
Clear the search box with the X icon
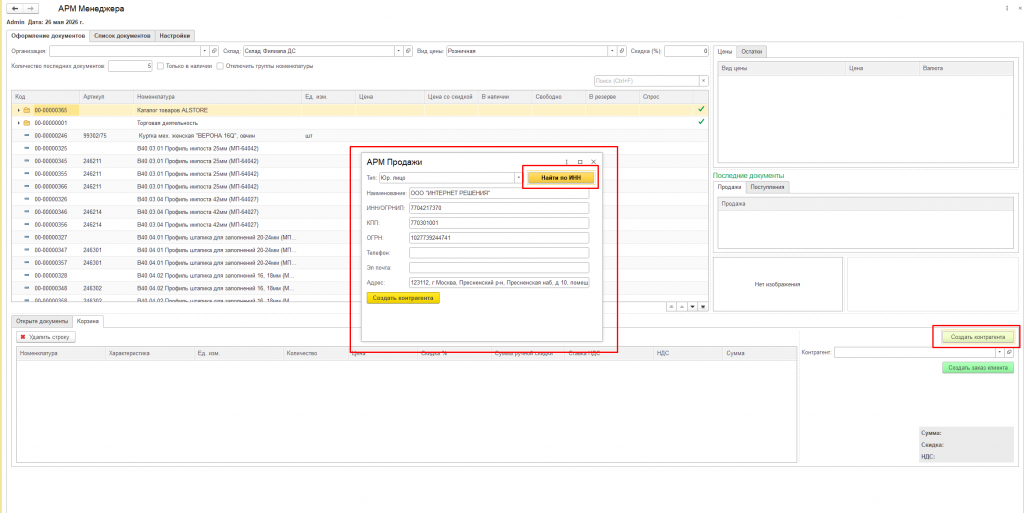[x=703, y=81]
